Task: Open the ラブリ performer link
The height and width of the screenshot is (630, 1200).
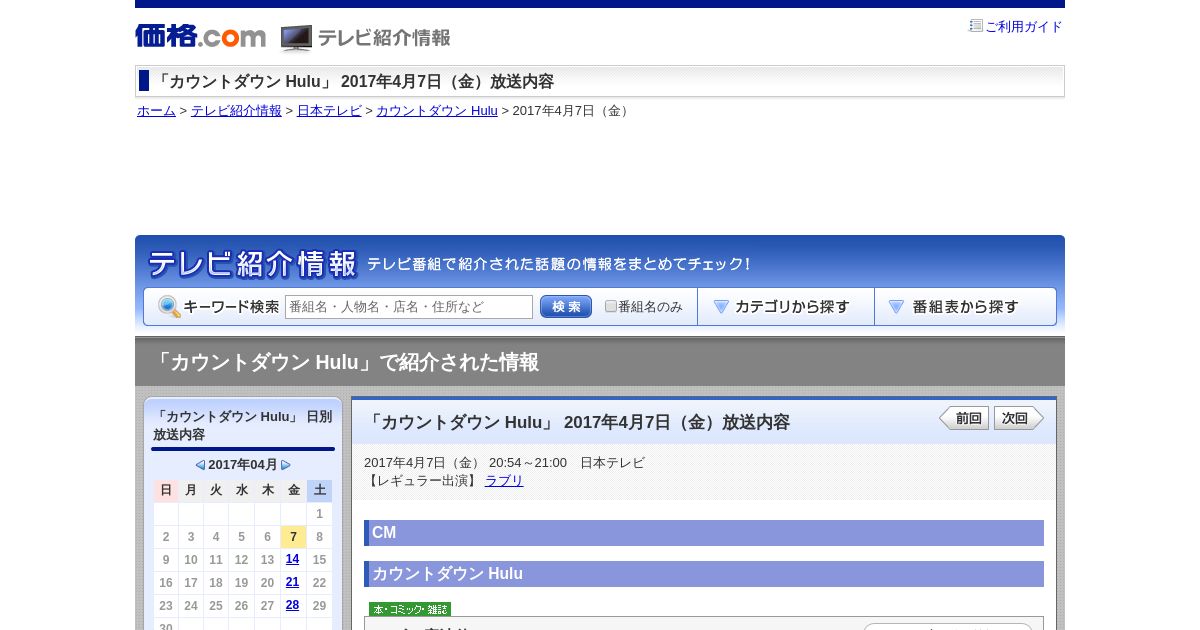Action: coord(504,481)
